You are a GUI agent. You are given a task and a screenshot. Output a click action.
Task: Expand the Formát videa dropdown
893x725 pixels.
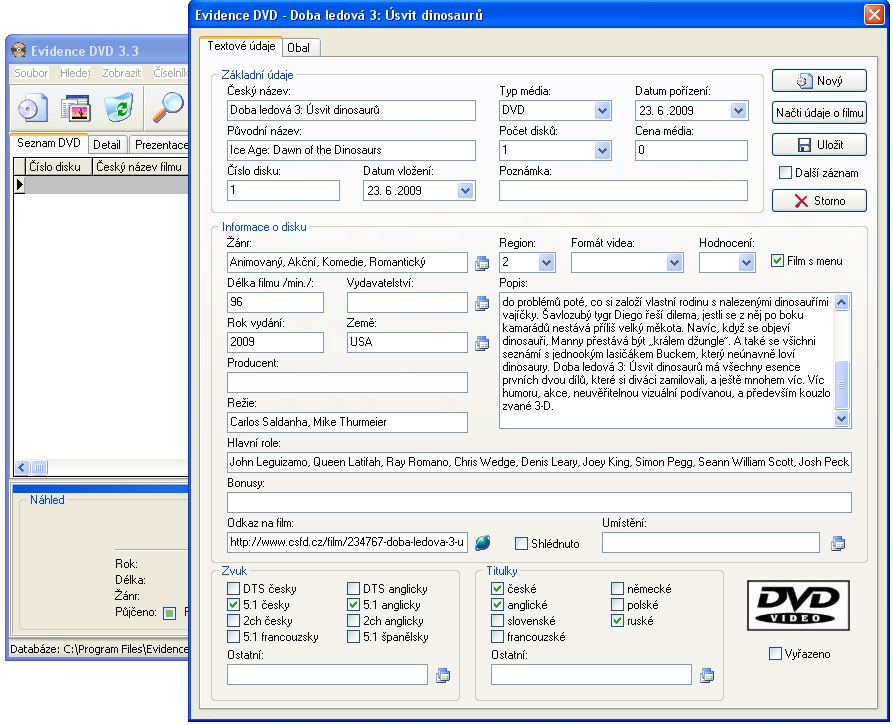[x=674, y=263]
